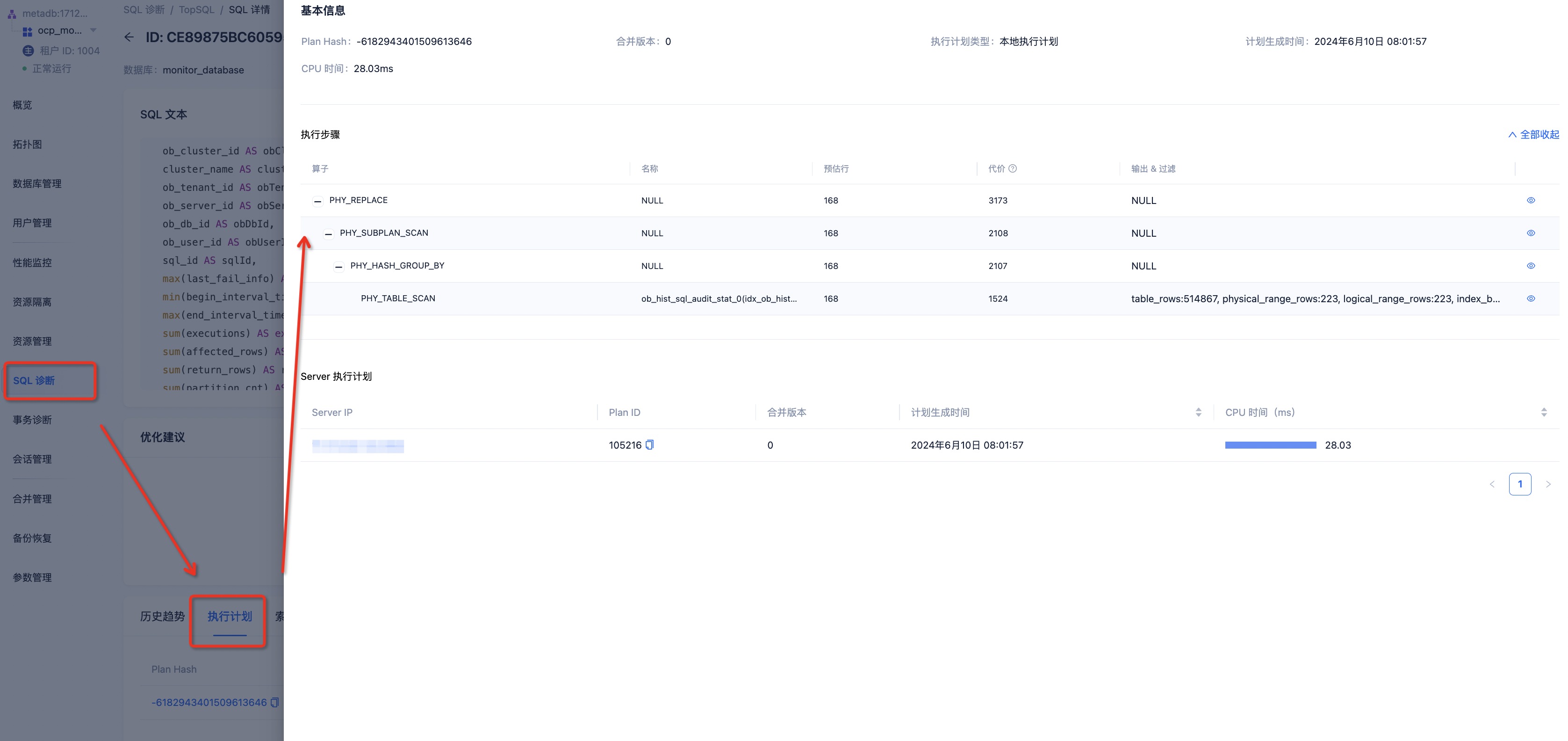The image size is (1568, 741).
Task: Go to next page arrow
Action: click(1548, 484)
